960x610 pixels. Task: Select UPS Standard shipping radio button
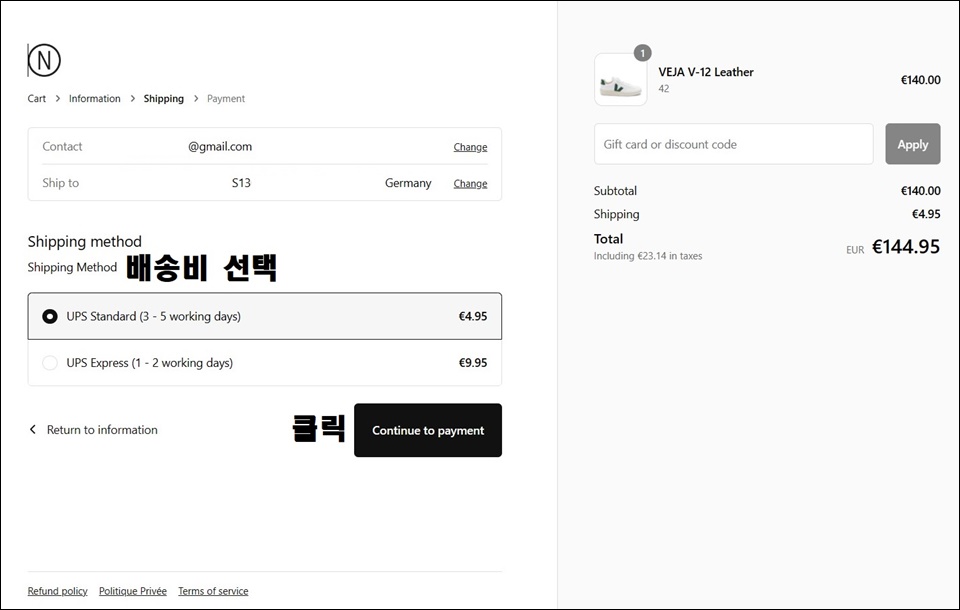point(50,317)
